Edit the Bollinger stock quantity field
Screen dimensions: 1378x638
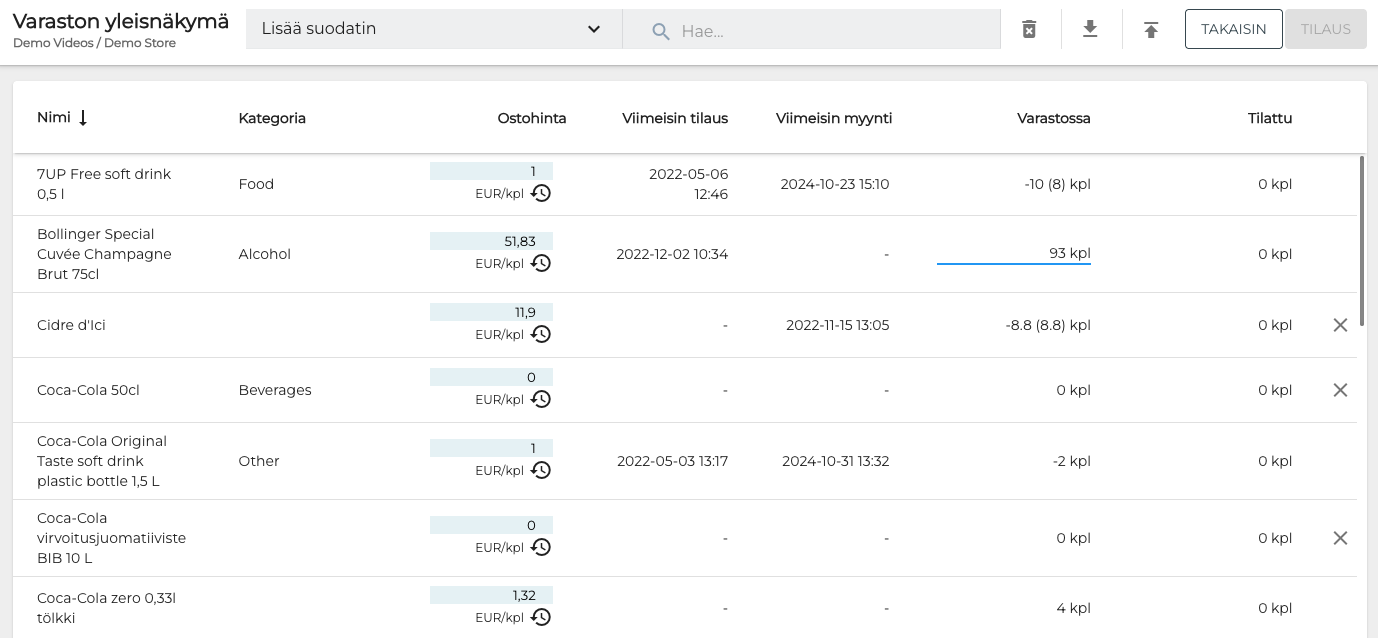click(x=1013, y=254)
